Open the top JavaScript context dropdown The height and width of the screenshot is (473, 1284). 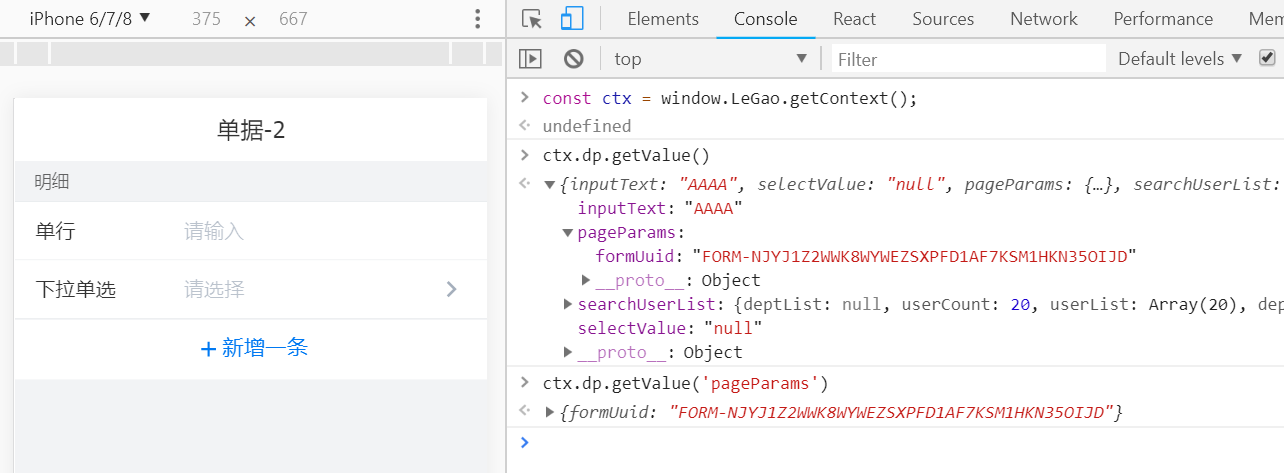tap(710, 59)
